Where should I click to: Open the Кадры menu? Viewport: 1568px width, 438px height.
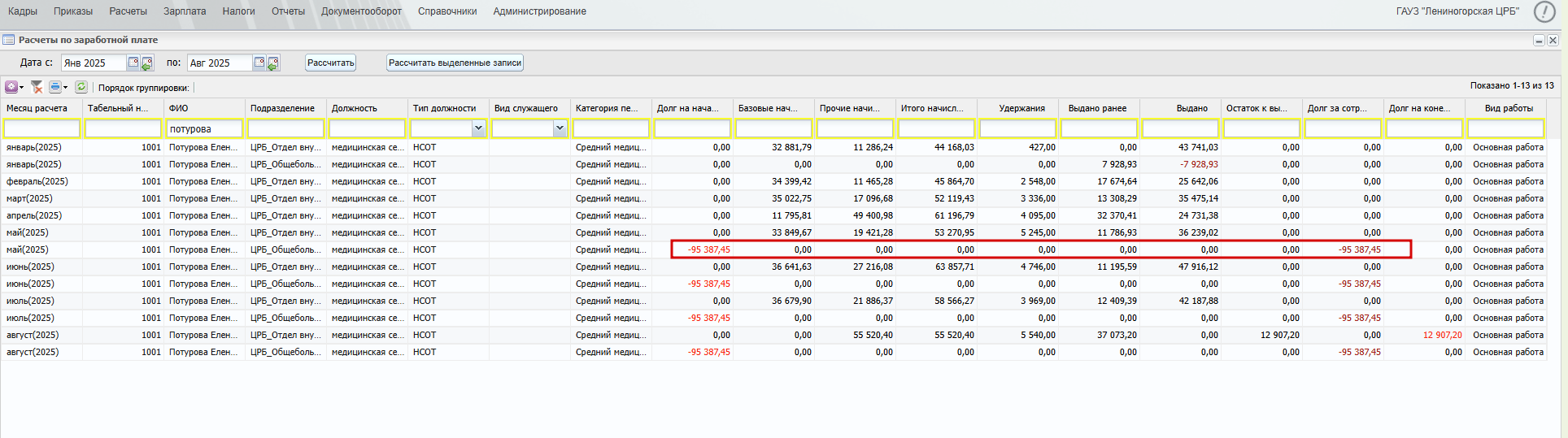(23, 11)
